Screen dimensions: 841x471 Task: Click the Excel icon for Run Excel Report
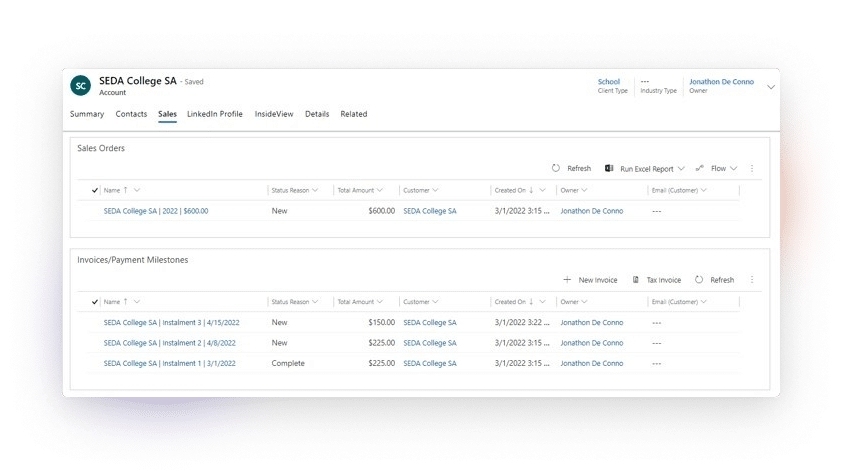pos(609,168)
